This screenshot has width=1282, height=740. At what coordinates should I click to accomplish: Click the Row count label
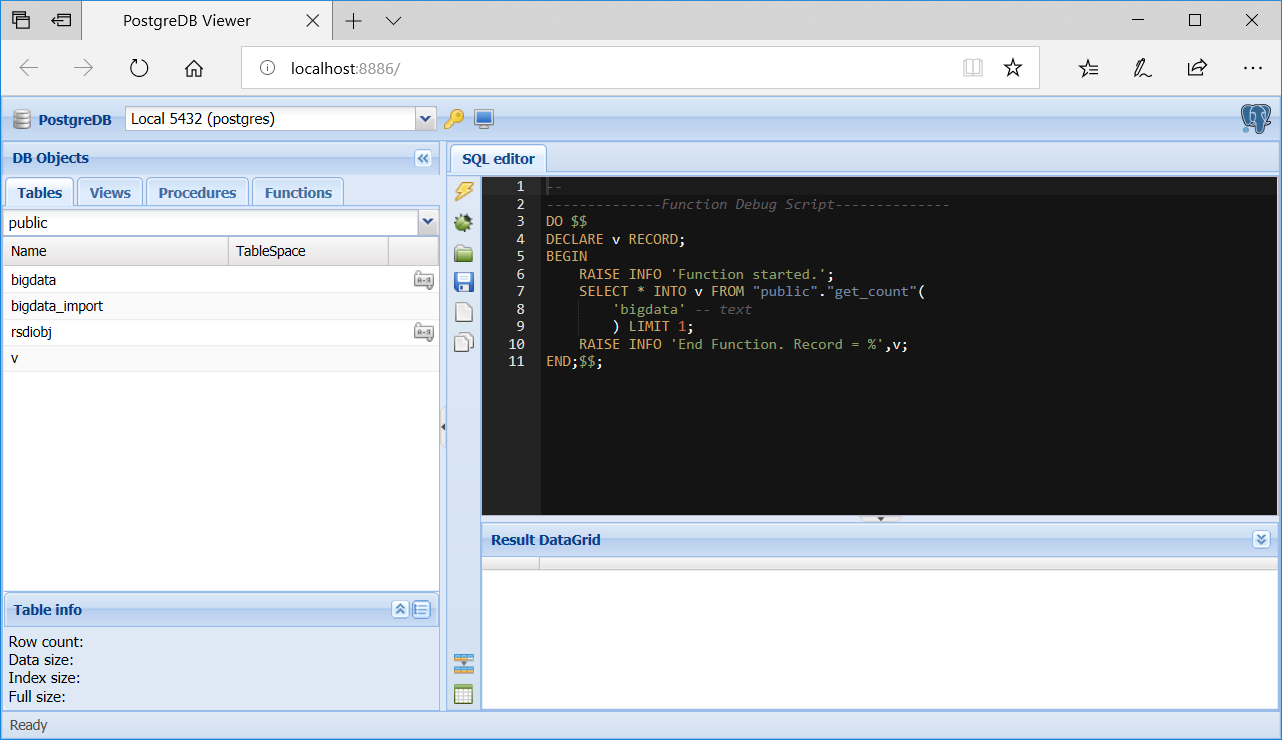[x=46, y=642]
